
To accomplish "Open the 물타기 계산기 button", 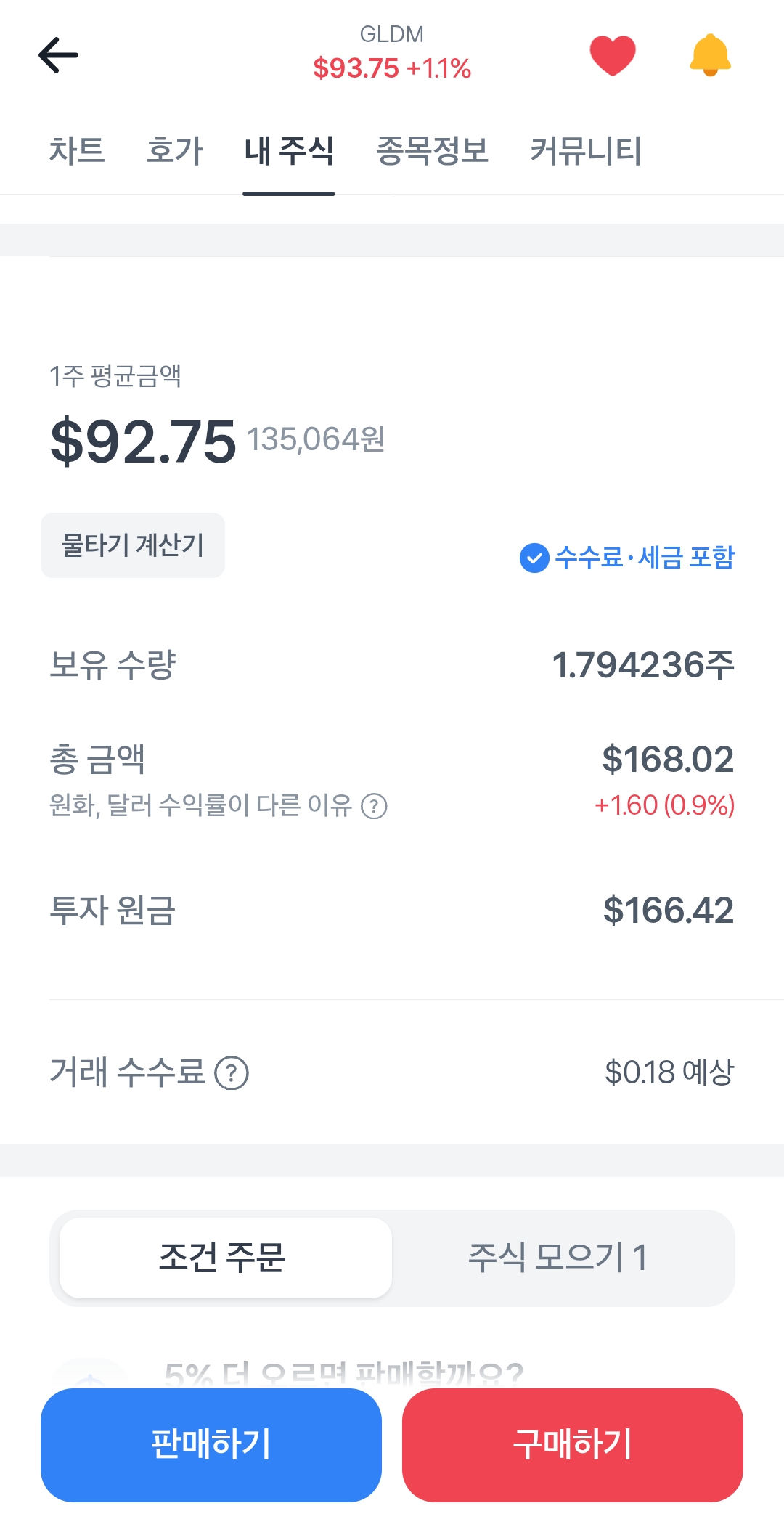I will 133,545.
